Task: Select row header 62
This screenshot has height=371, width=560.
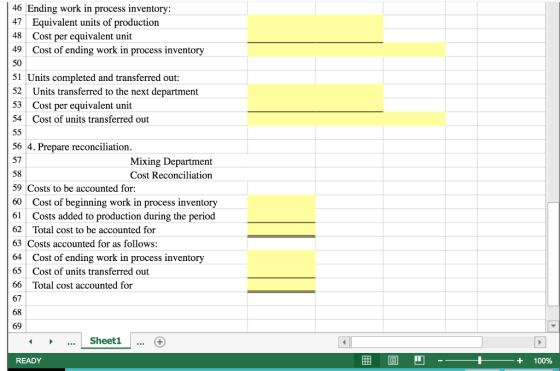Action: pyautogui.click(x=17, y=229)
